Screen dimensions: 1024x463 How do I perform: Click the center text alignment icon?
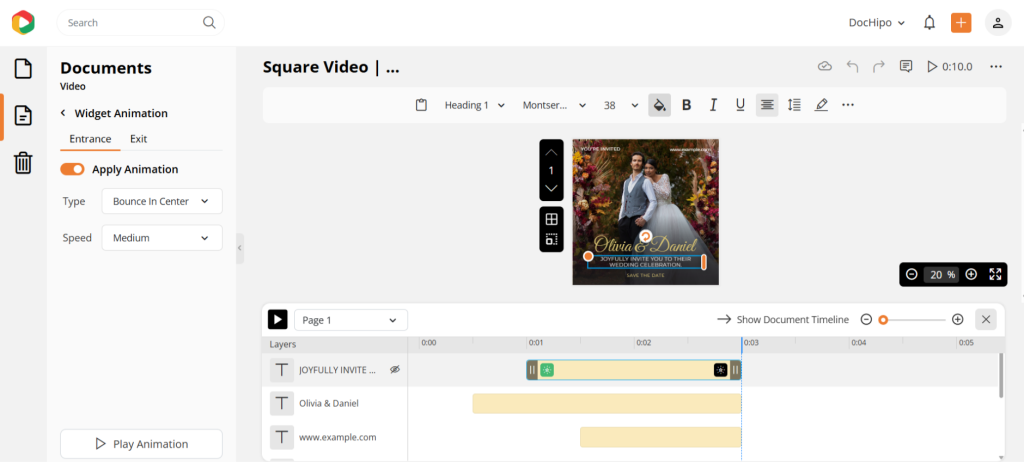[767, 105]
